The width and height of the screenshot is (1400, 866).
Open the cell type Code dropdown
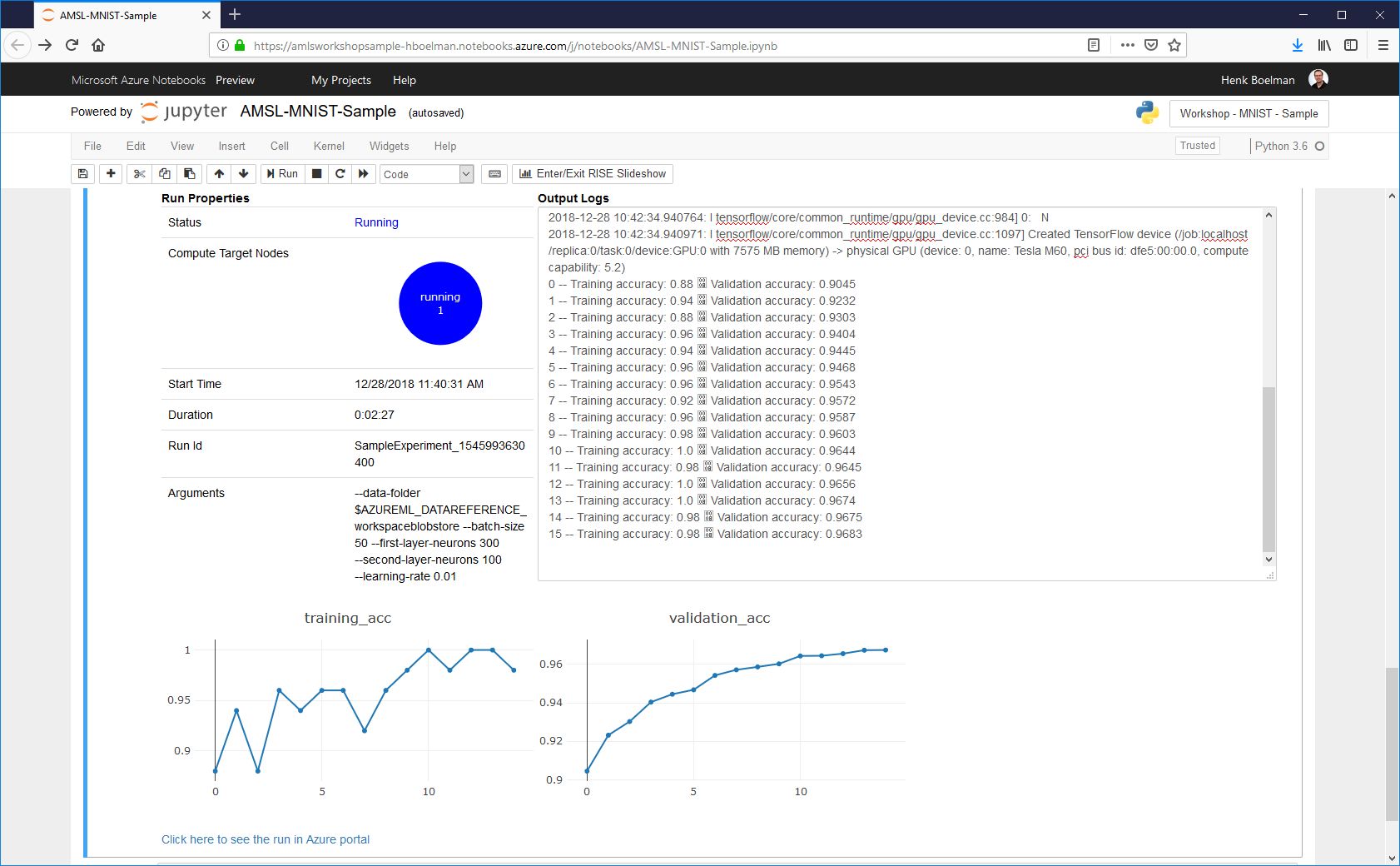[x=427, y=174]
